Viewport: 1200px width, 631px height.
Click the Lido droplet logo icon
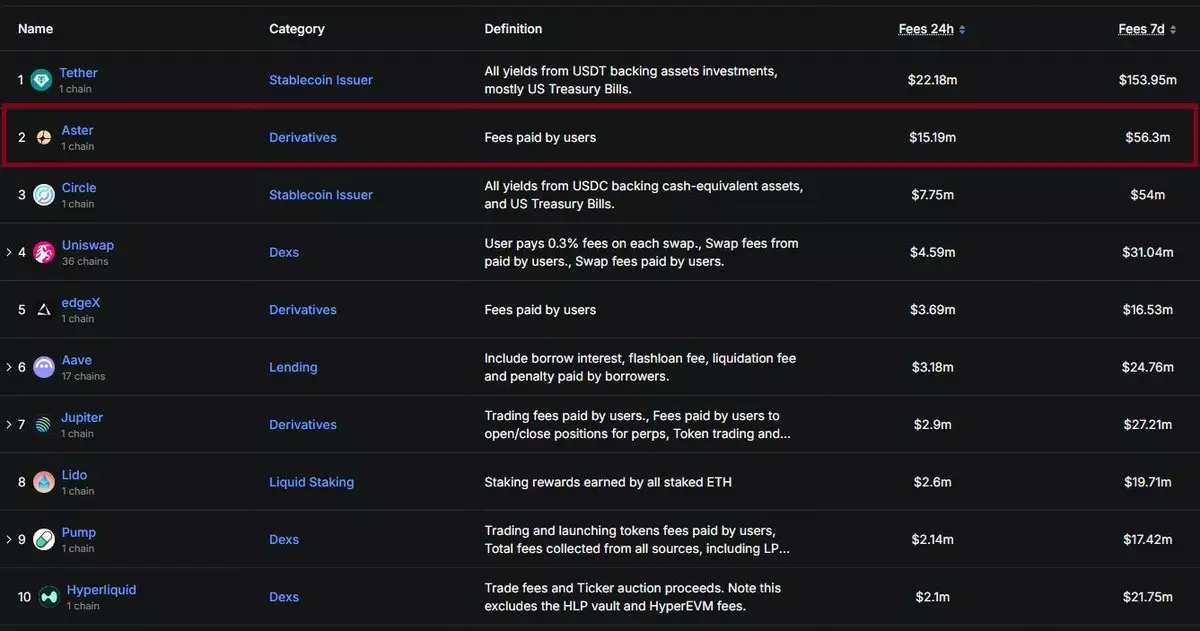(44, 482)
